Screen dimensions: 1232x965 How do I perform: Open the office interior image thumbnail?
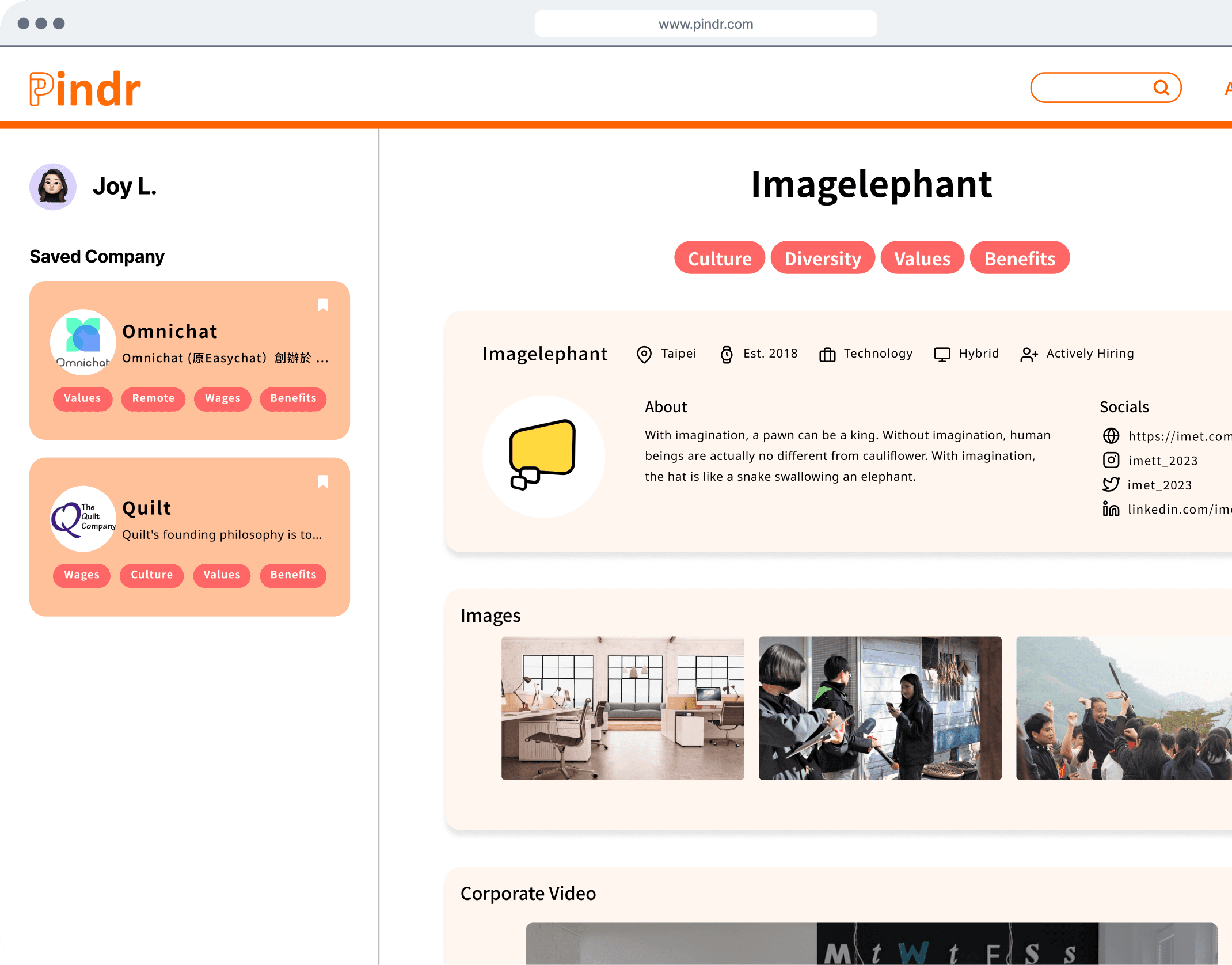(622, 708)
